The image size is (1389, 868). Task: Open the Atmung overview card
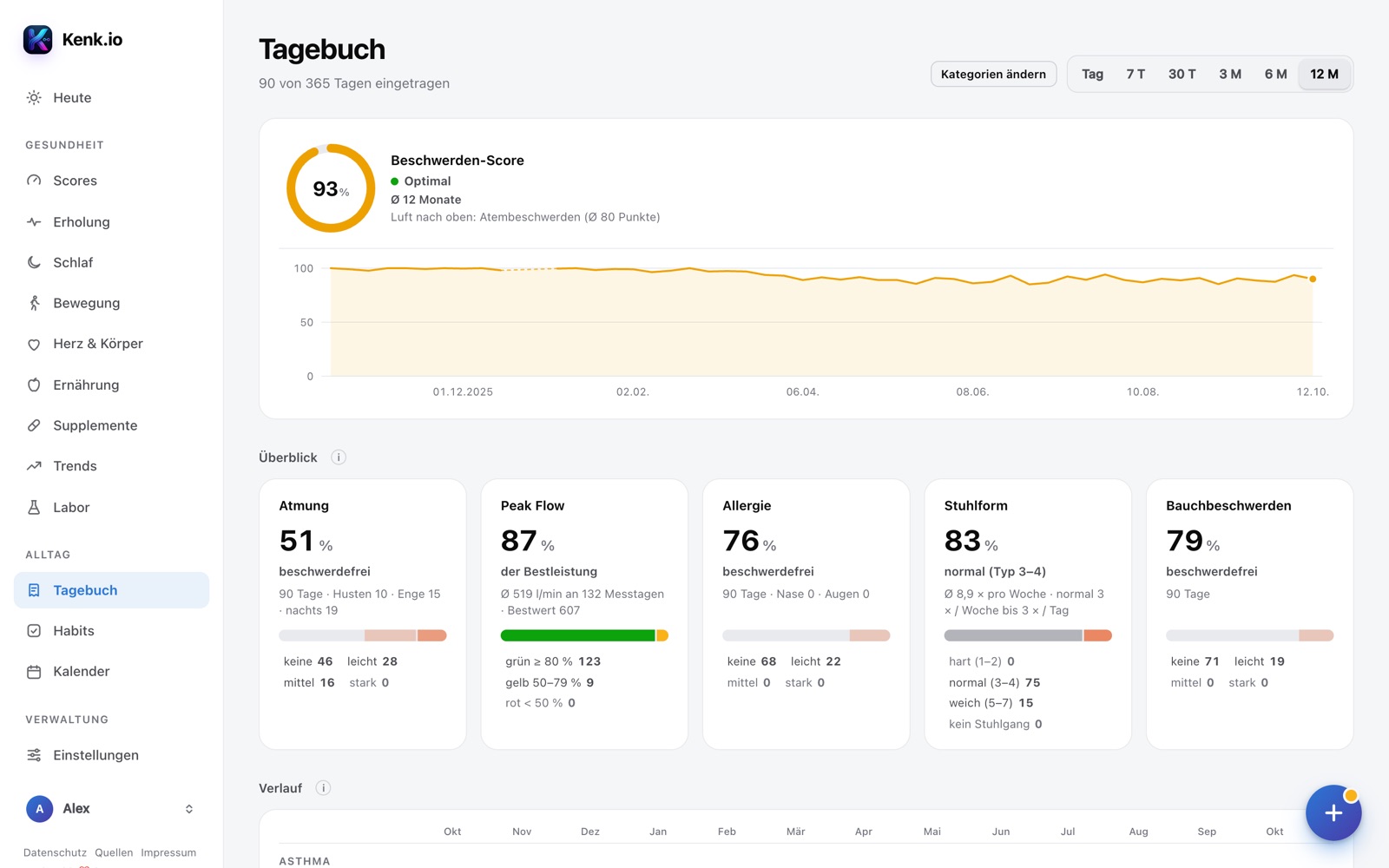[x=363, y=614]
